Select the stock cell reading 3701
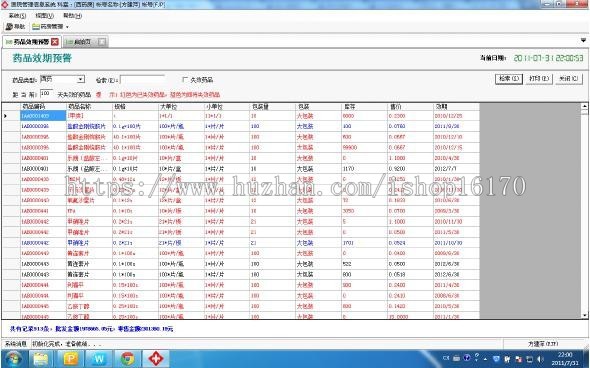Viewport: 590px width, 368px height. (x=365, y=243)
